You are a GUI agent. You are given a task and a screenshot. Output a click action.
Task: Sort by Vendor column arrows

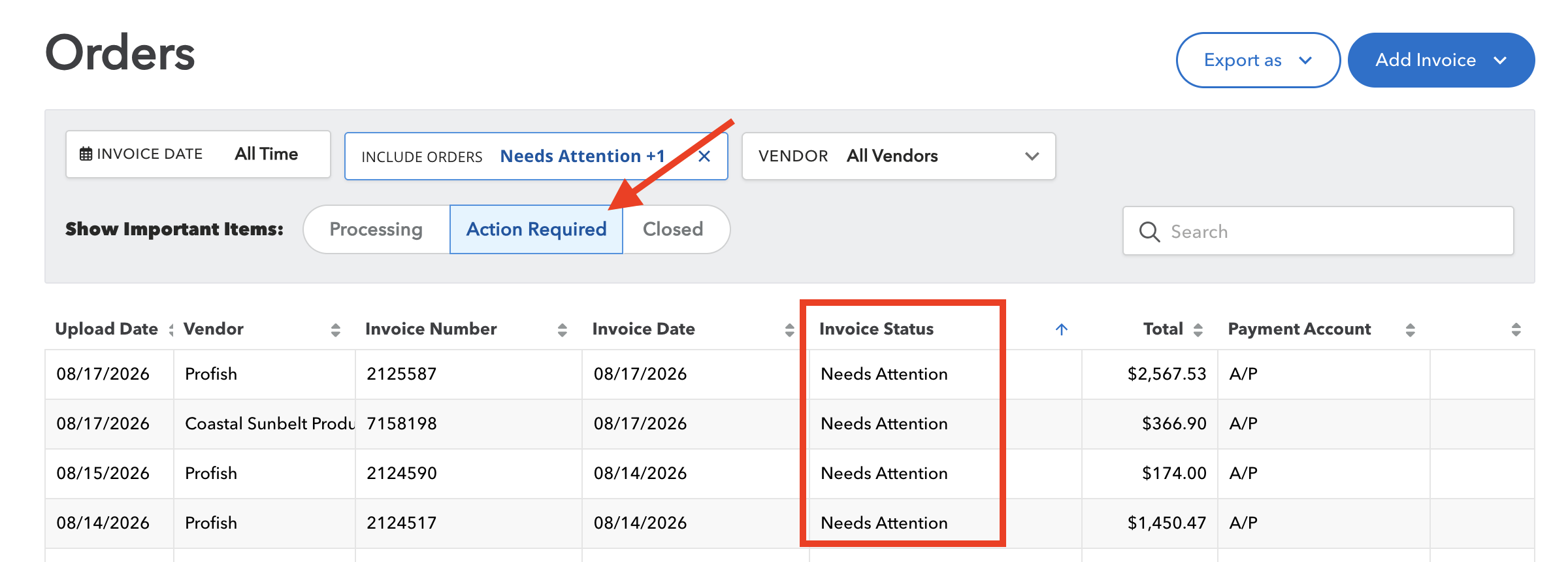(336, 330)
